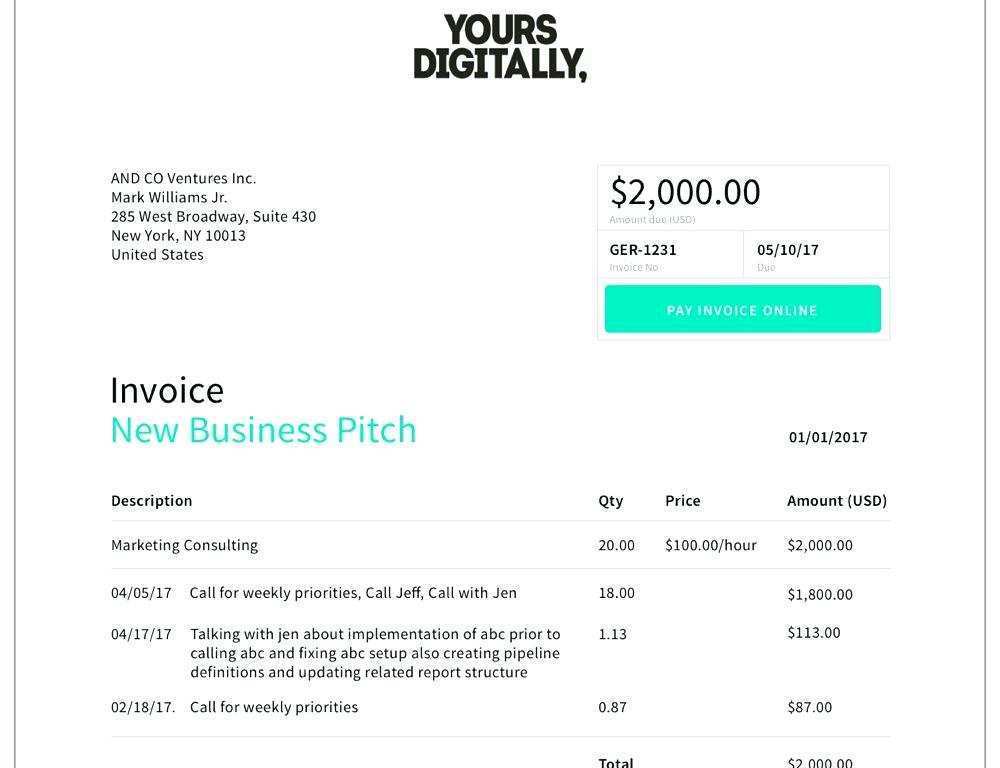The width and height of the screenshot is (1000, 768).
Task: Select the $2,000.00 amount due figure
Action: (x=685, y=191)
